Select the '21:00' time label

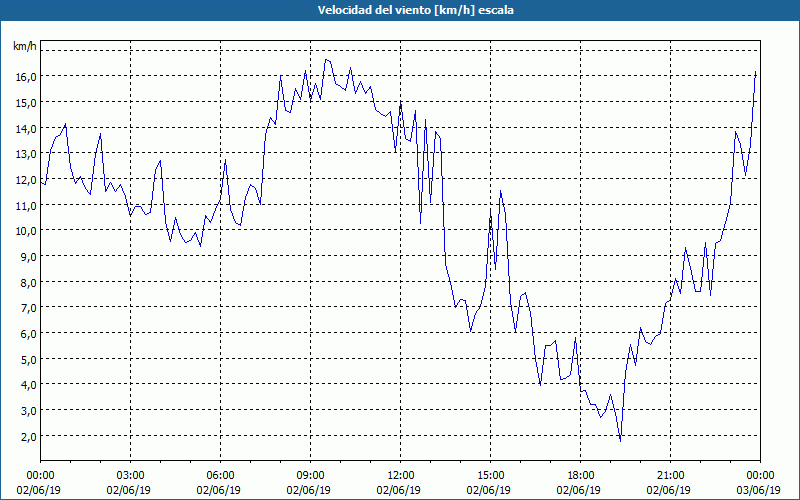click(670, 476)
